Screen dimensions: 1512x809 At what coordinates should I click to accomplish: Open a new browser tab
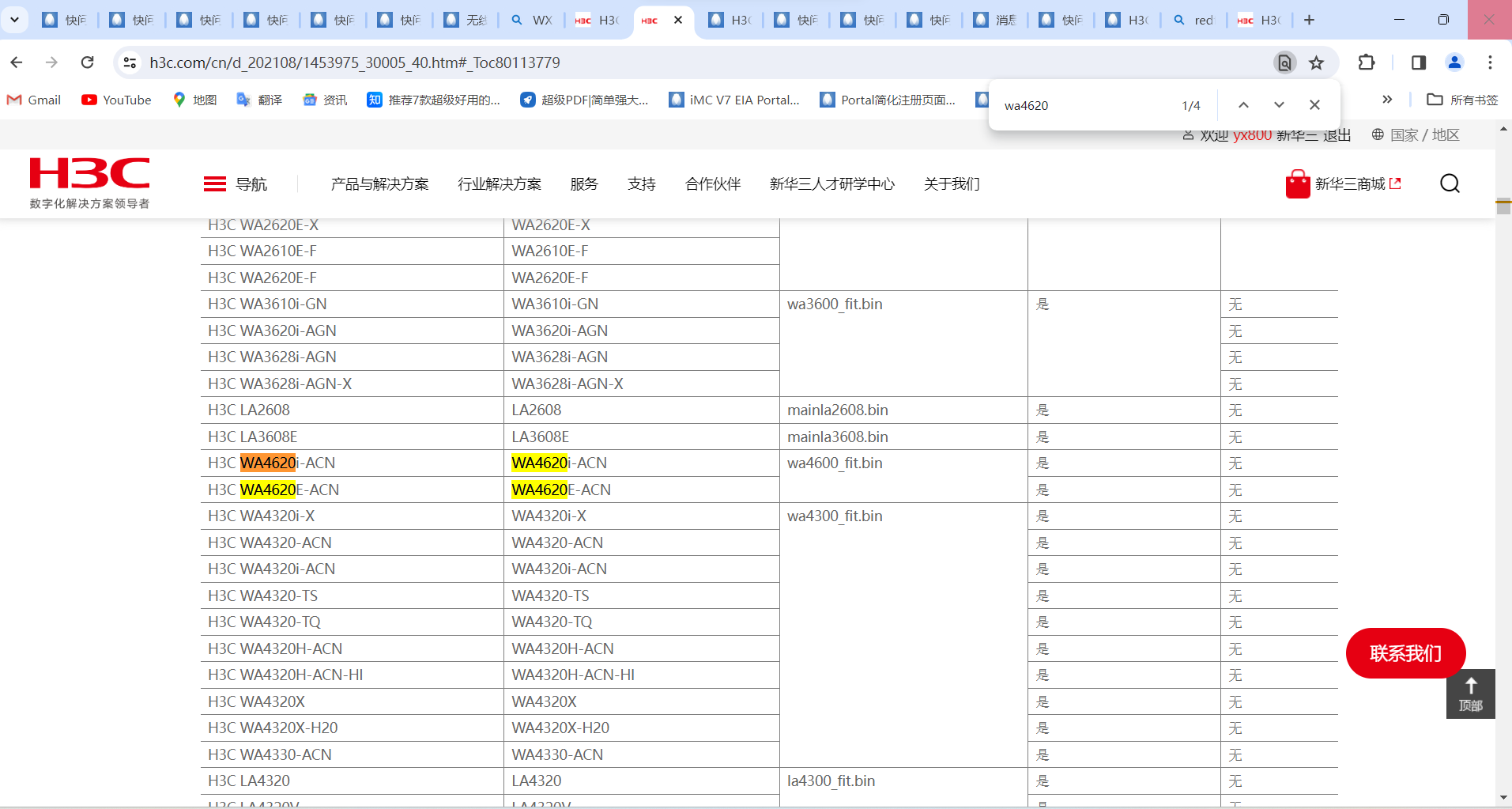click(x=1309, y=20)
